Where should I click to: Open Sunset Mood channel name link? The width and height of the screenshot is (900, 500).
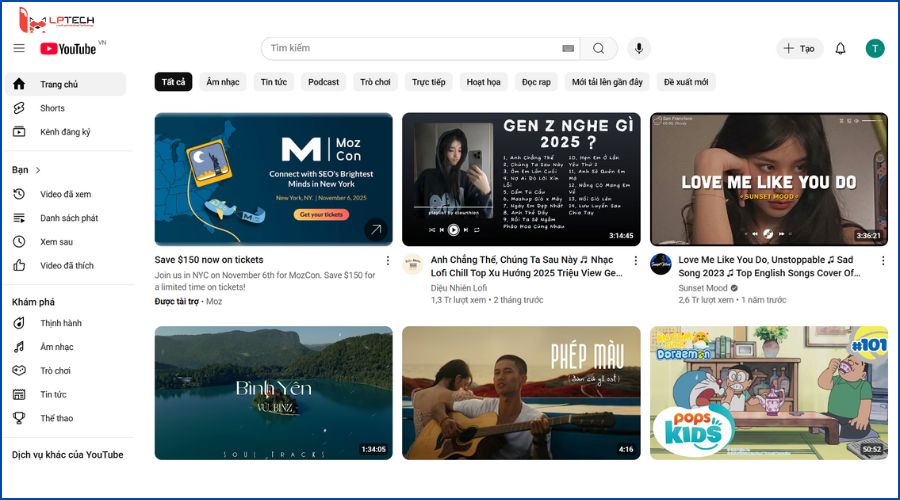coord(703,288)
